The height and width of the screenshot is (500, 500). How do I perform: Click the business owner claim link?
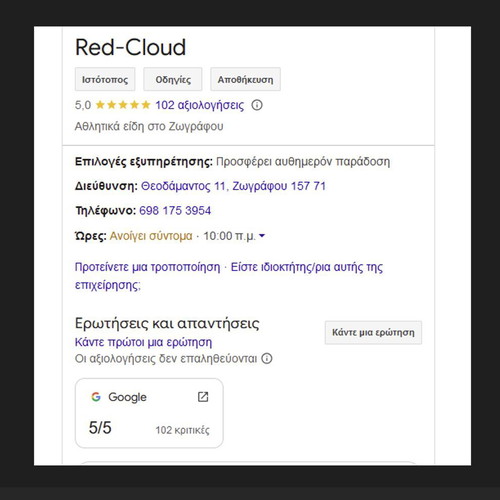(229, 276)
